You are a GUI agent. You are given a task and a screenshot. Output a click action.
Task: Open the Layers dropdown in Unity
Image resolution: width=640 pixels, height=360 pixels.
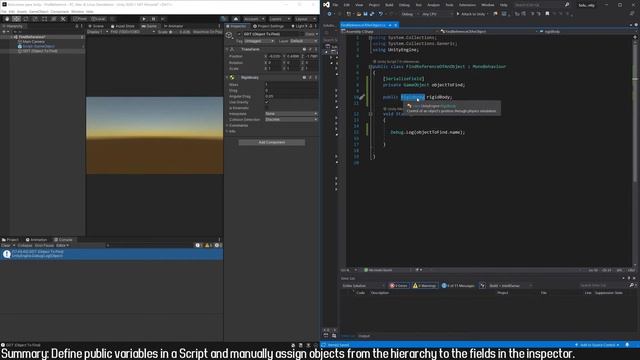tap(279, 19)
